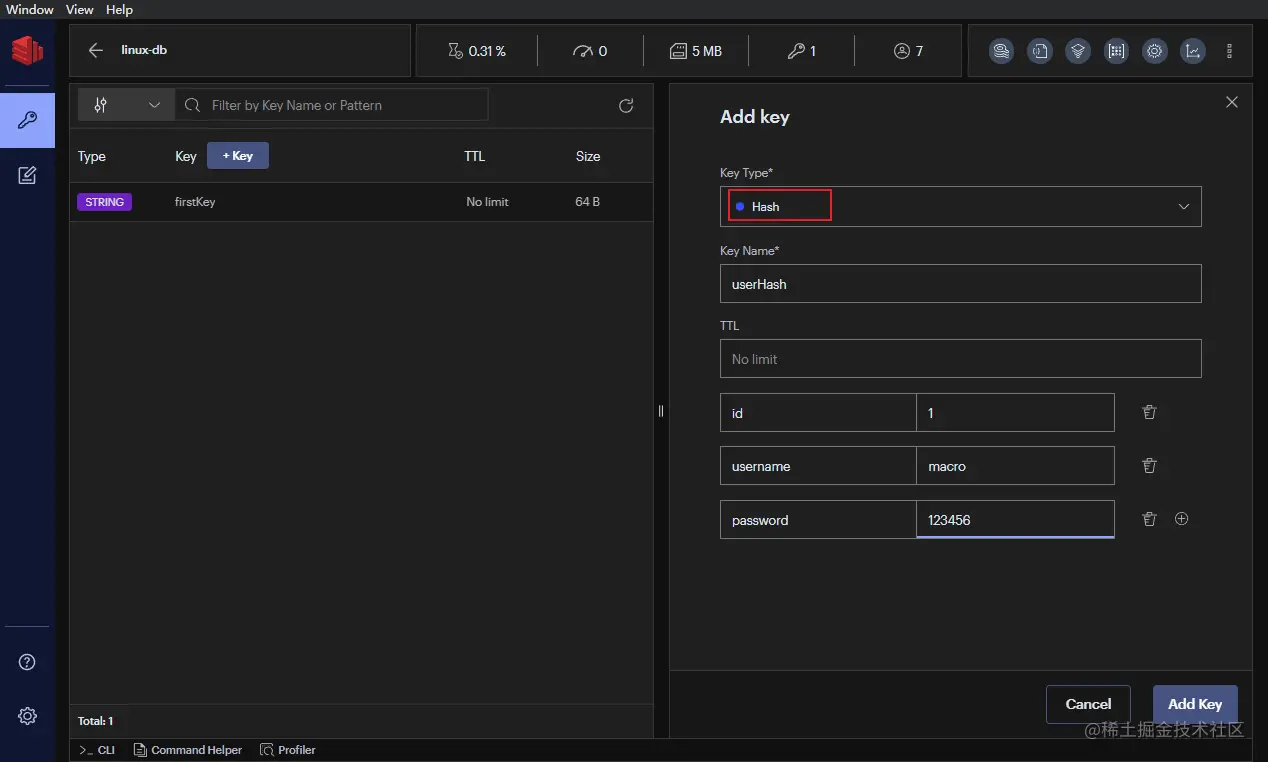Click the value input containing macro
Viewport: 1268px width, 762px height.
[1015, 466]
